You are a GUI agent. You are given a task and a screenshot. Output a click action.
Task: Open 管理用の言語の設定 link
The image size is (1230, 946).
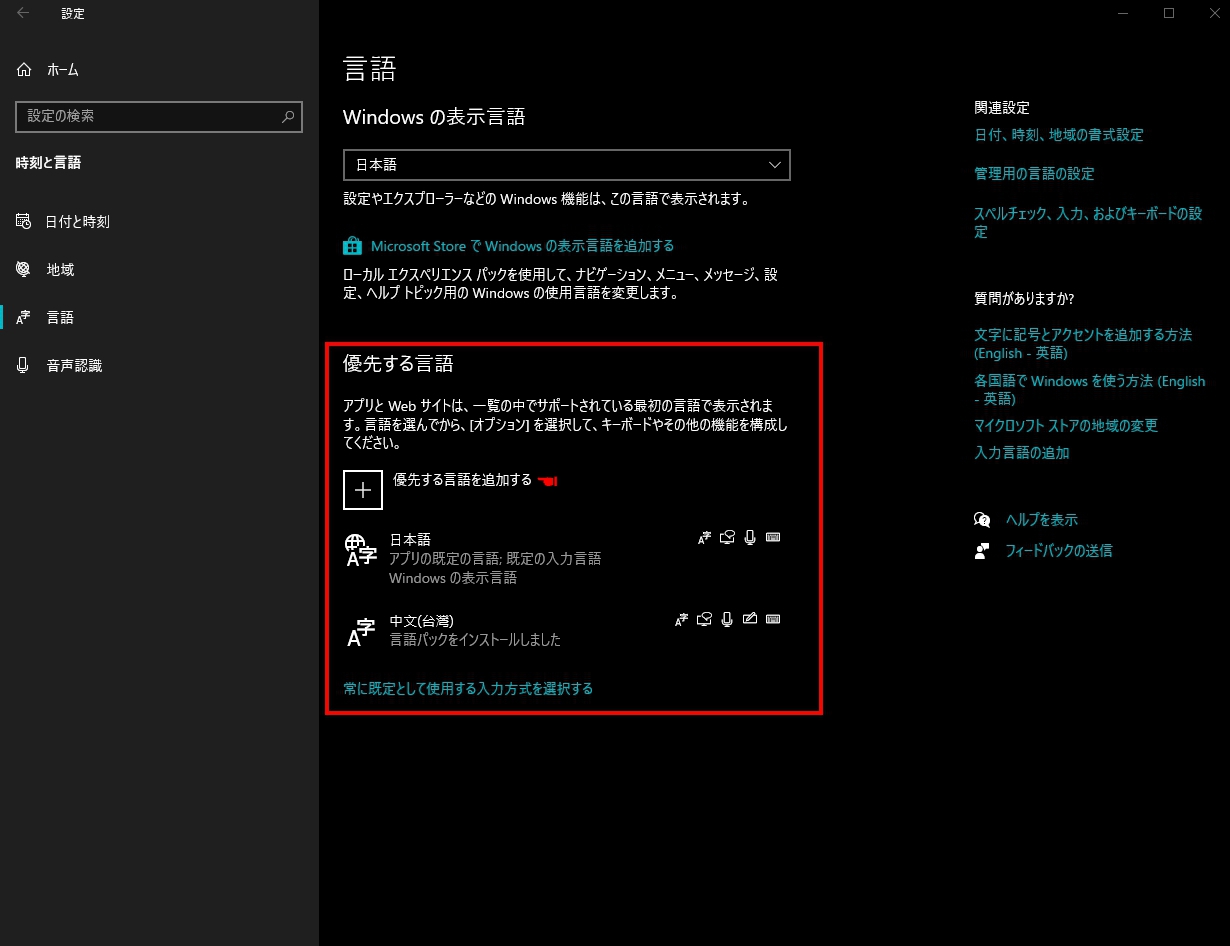pyautogui.click(x=1034, y=174)
